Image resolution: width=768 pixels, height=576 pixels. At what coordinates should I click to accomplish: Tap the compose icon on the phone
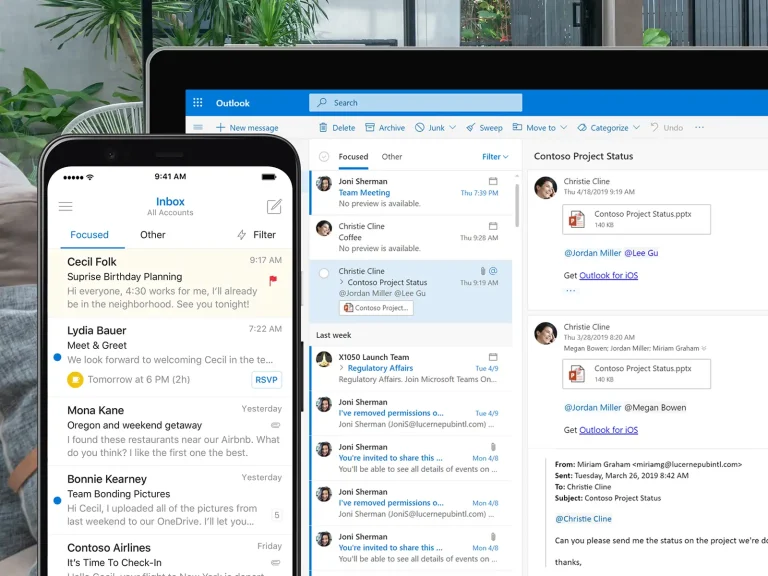click(x=274, y=206)
